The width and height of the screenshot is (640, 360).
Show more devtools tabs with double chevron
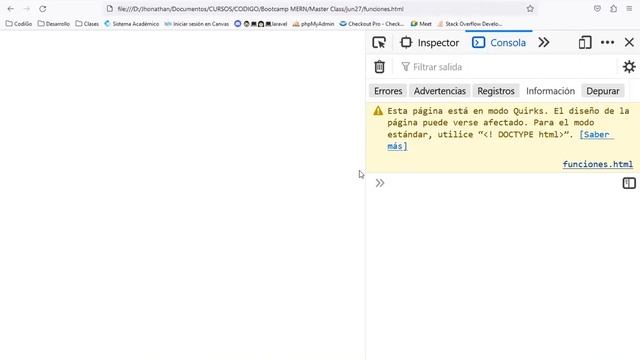click(x=544, y=42)
